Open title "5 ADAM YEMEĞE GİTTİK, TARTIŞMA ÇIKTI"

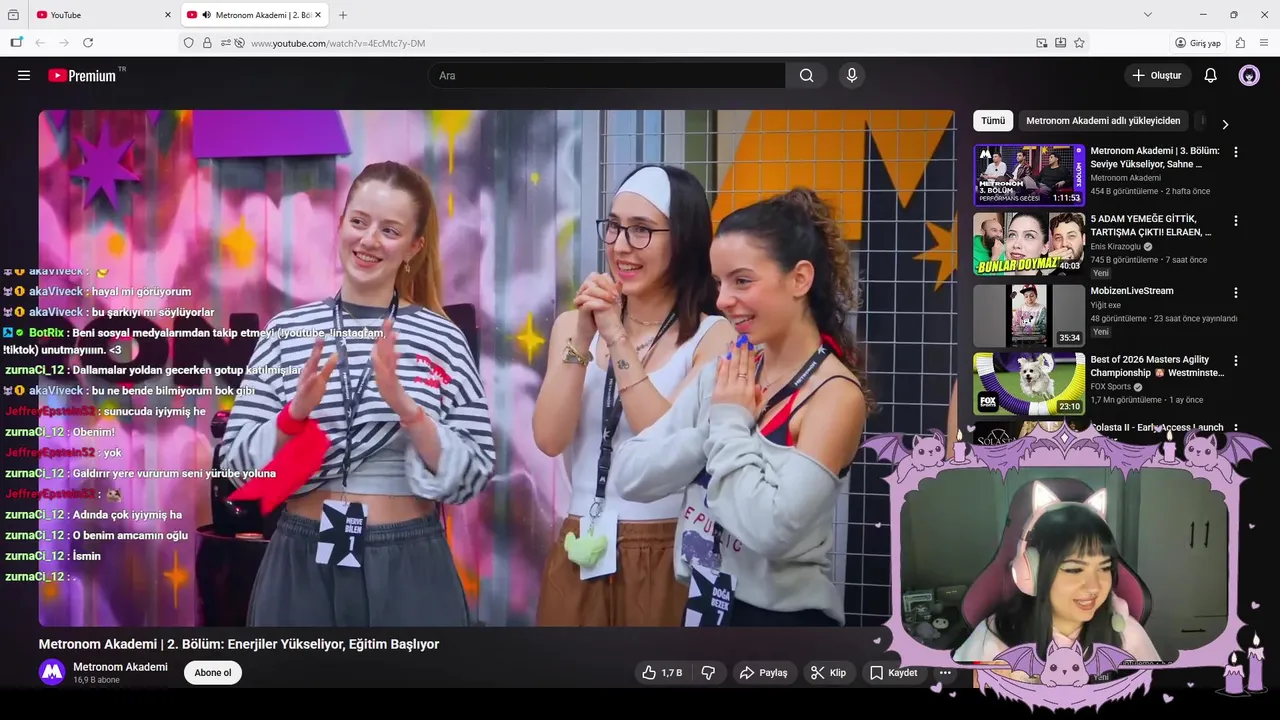click(x=1151, y=225)
